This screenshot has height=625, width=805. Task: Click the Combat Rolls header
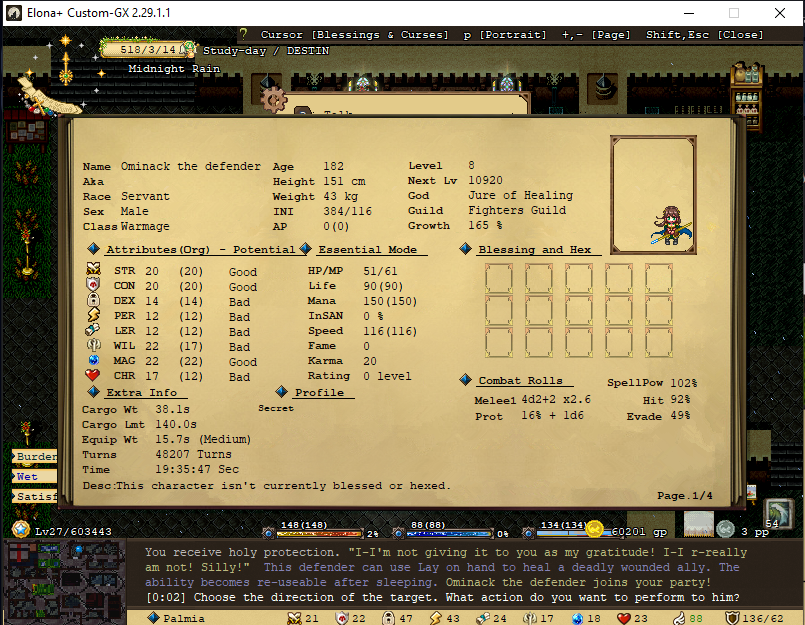(521, 380)
